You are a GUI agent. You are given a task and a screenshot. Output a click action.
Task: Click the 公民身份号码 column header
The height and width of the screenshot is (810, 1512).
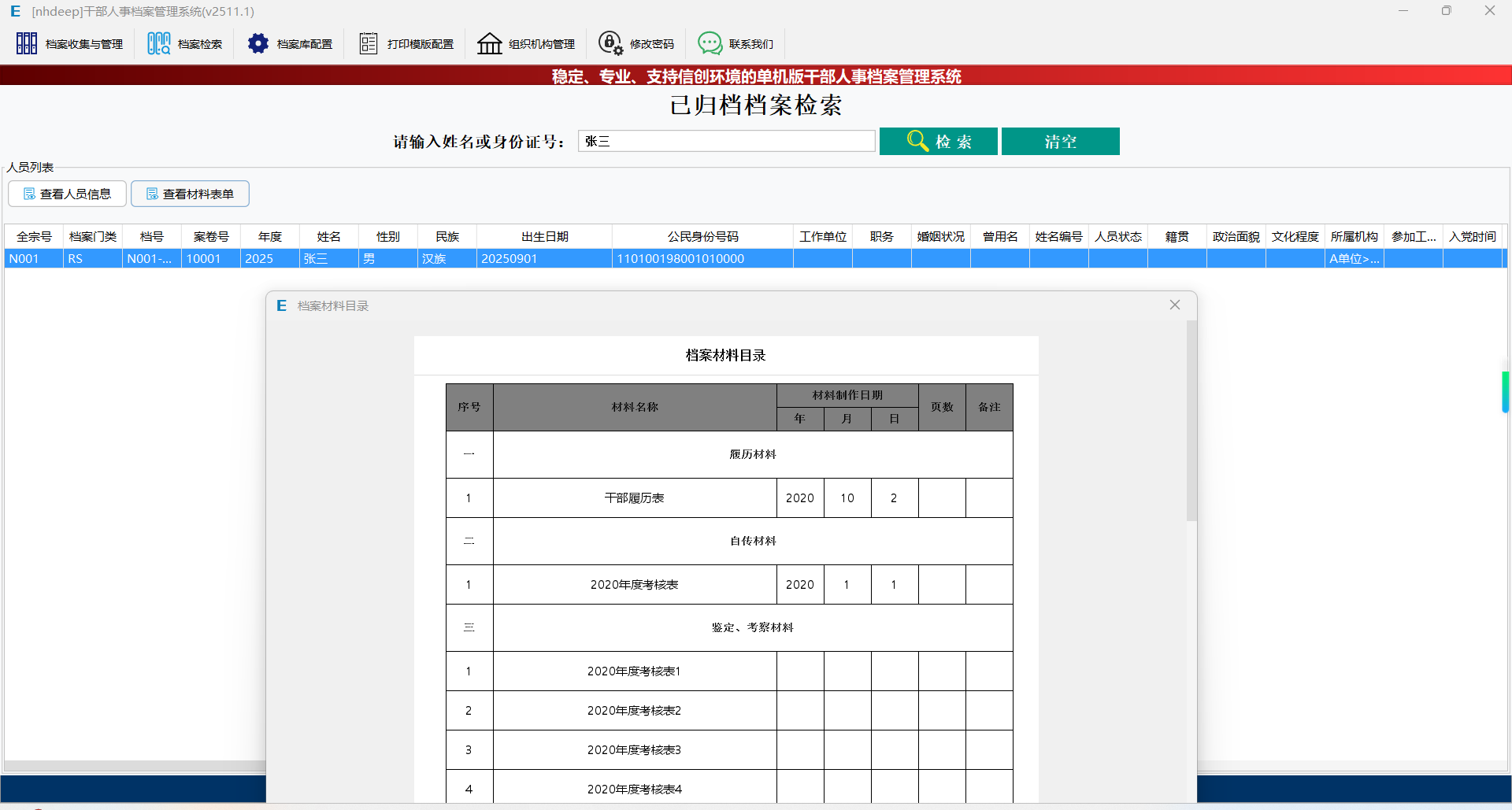tap(702, 236)
